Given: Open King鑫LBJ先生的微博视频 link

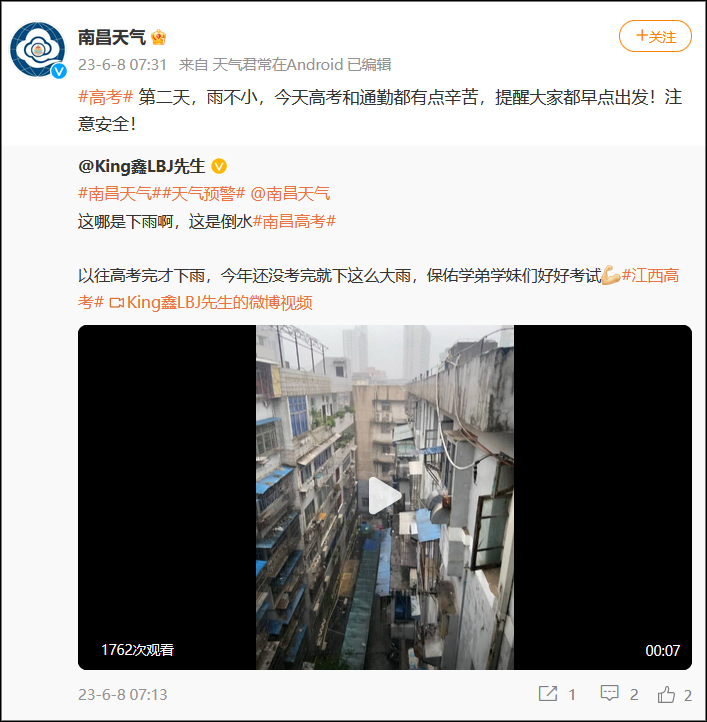Looking at the screenshot, I should click(219, 303).
